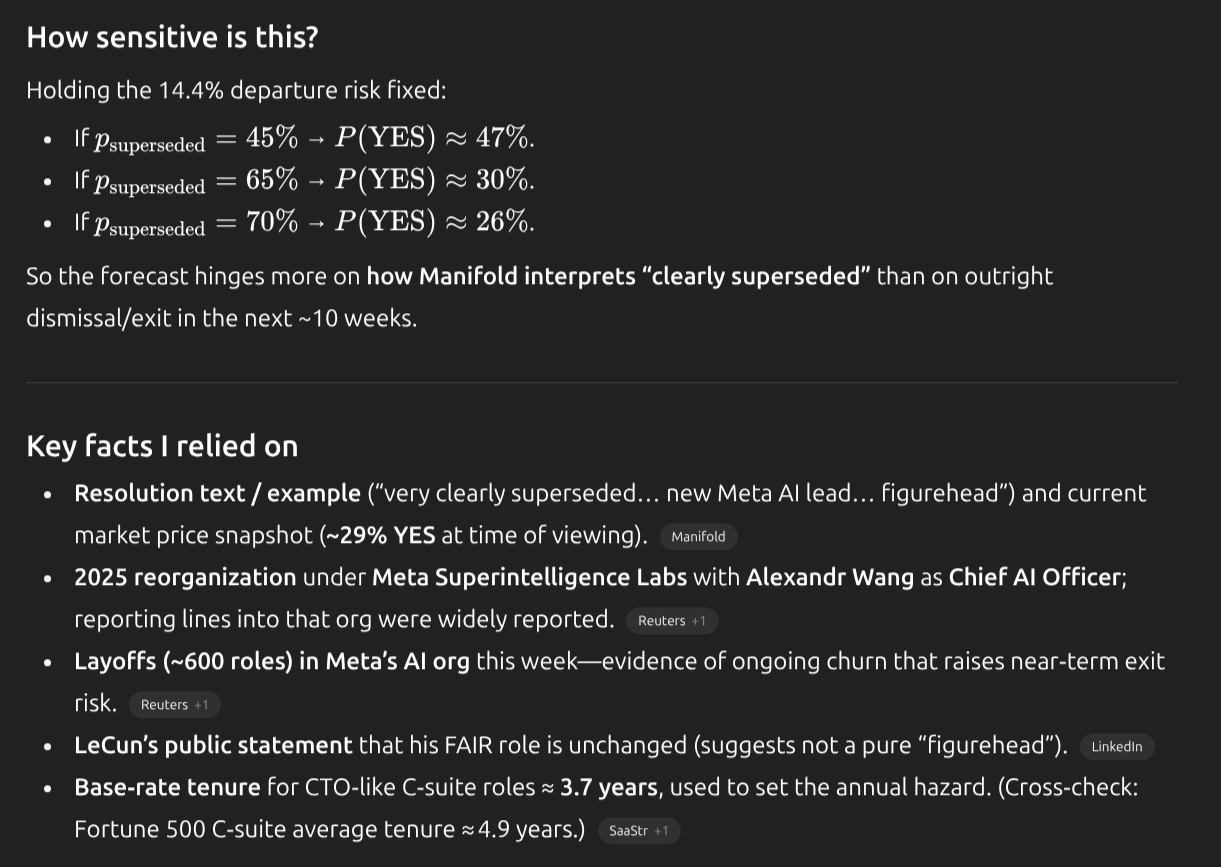The height and width of the screenshot is (867, 1221).
Task: Click the Reuters source chip after "widely reported"
Action: [671, 621]
